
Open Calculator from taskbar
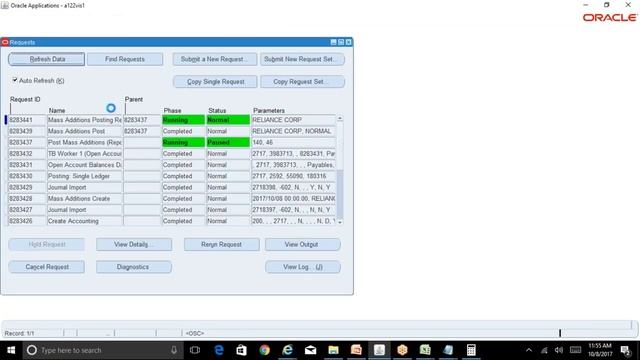coord(471,350)
